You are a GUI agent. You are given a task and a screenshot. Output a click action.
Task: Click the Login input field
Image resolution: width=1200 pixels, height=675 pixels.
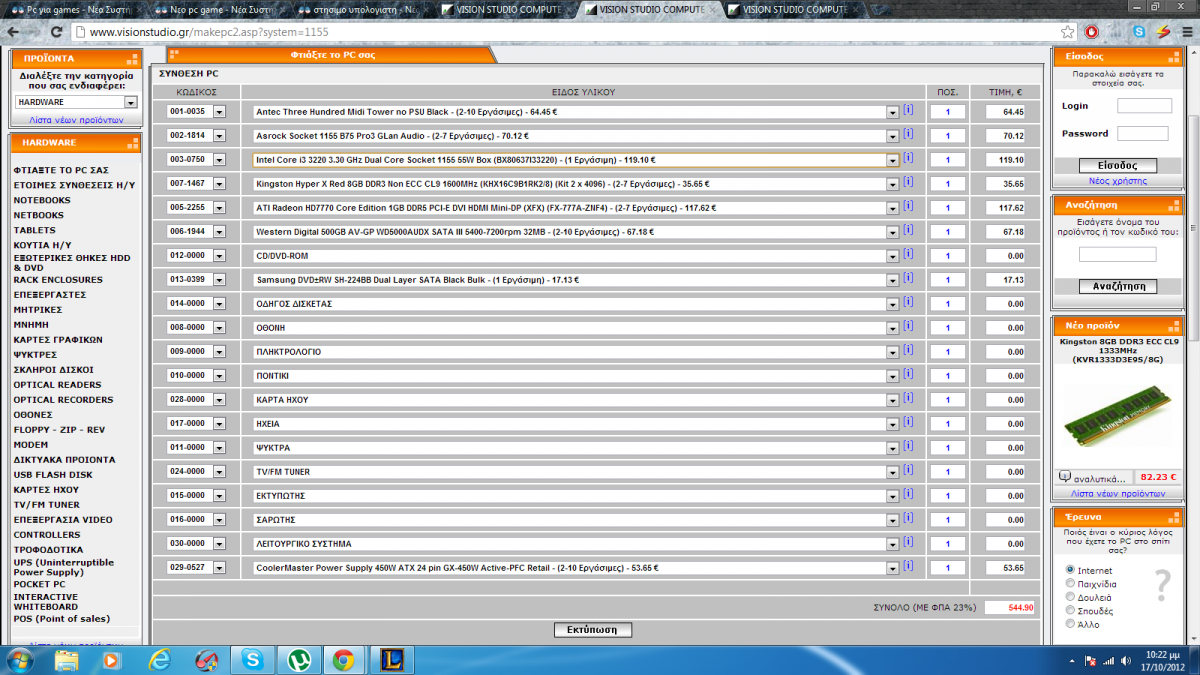[1144, 105]
